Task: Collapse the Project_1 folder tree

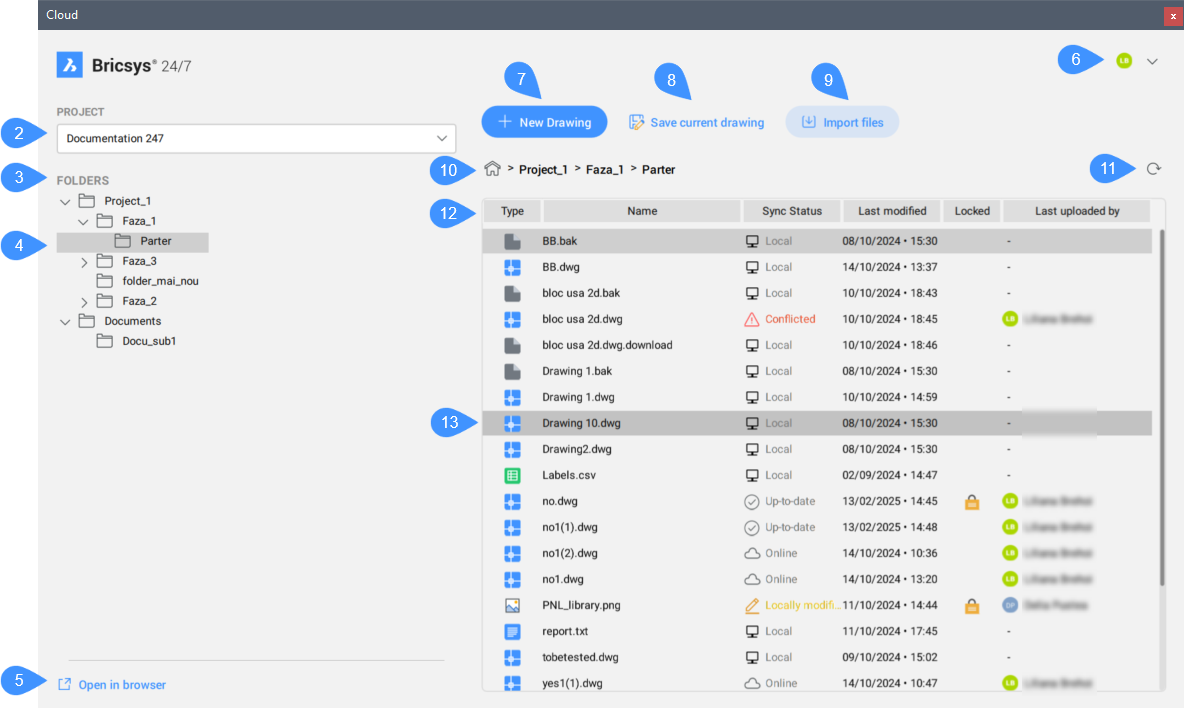Action: click(66, 202)
